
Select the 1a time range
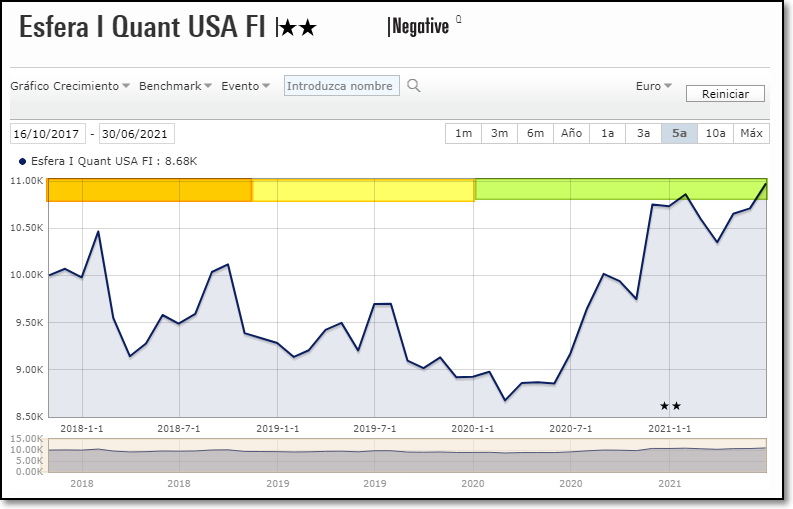(607, 134)
